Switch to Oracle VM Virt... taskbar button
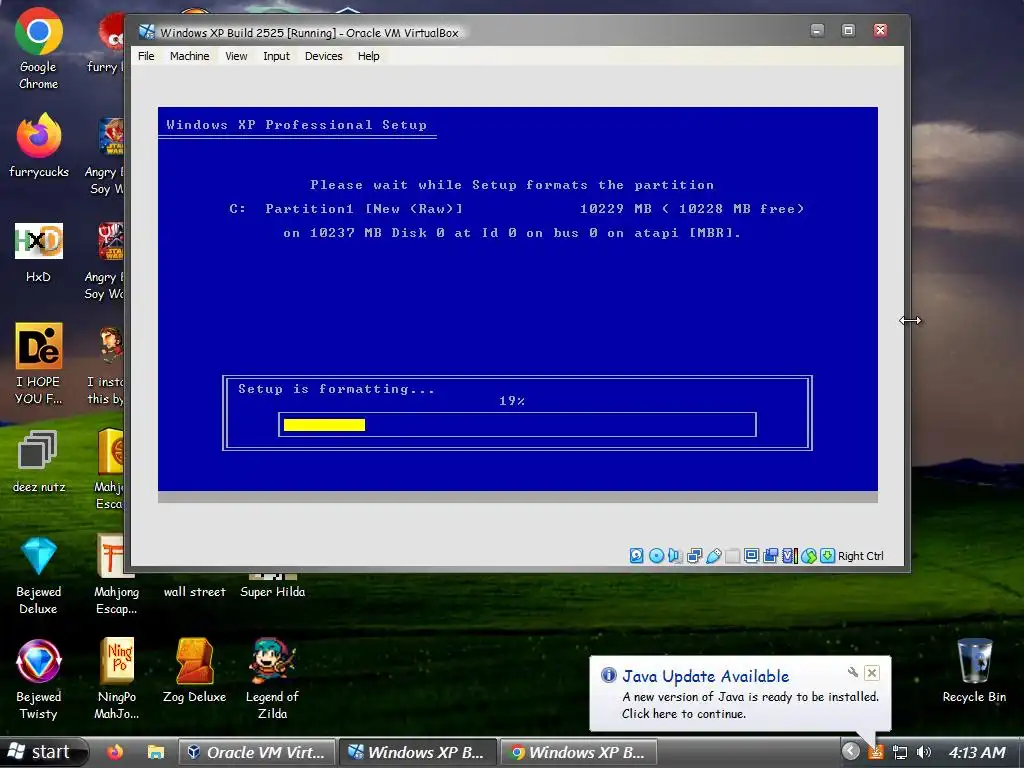 coord(257,752)
